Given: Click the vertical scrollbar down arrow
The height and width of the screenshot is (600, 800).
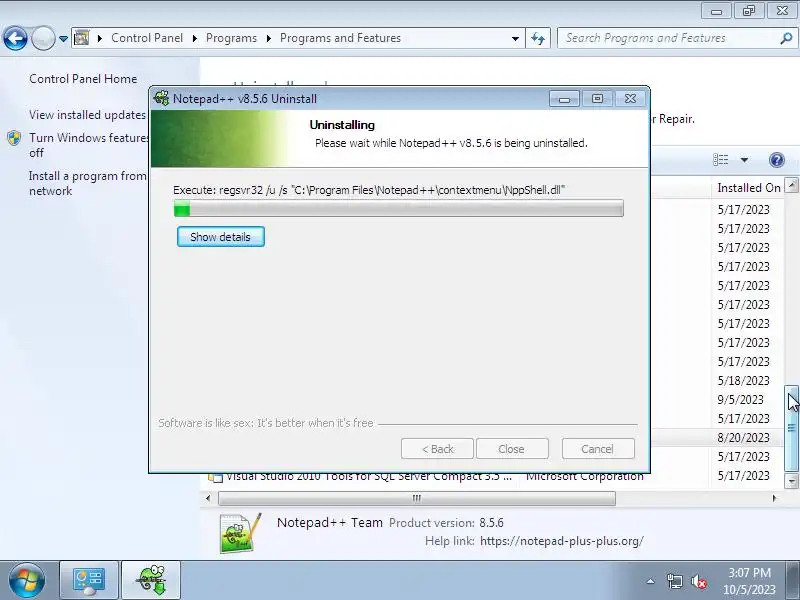Looking at the screenshot, I should (791, 481).
